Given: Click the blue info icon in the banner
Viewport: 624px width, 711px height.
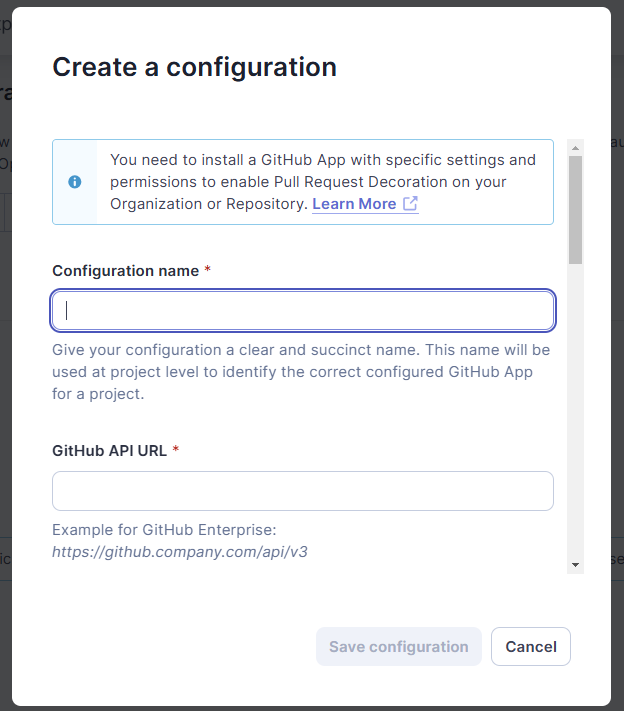Looking at the screenshot, I should tap(75, 182).
